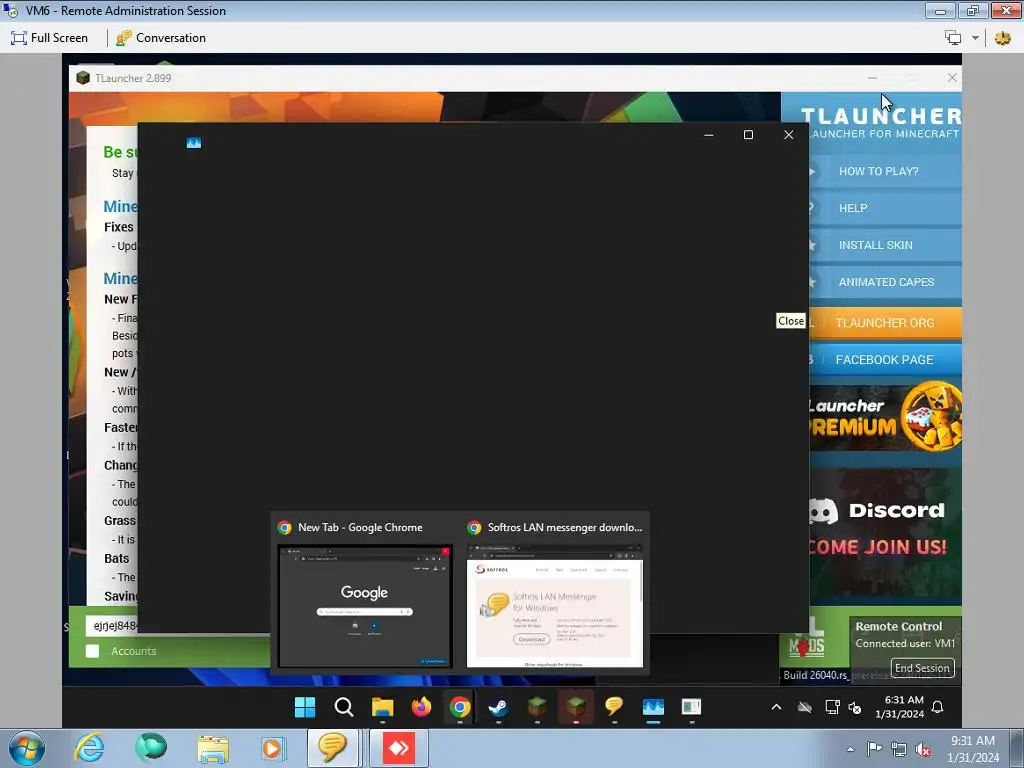End the remote control session

click(921, 668)
